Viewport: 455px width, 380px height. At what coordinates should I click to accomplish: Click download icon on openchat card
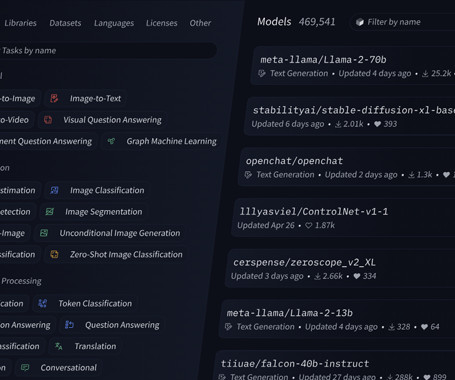412,175
